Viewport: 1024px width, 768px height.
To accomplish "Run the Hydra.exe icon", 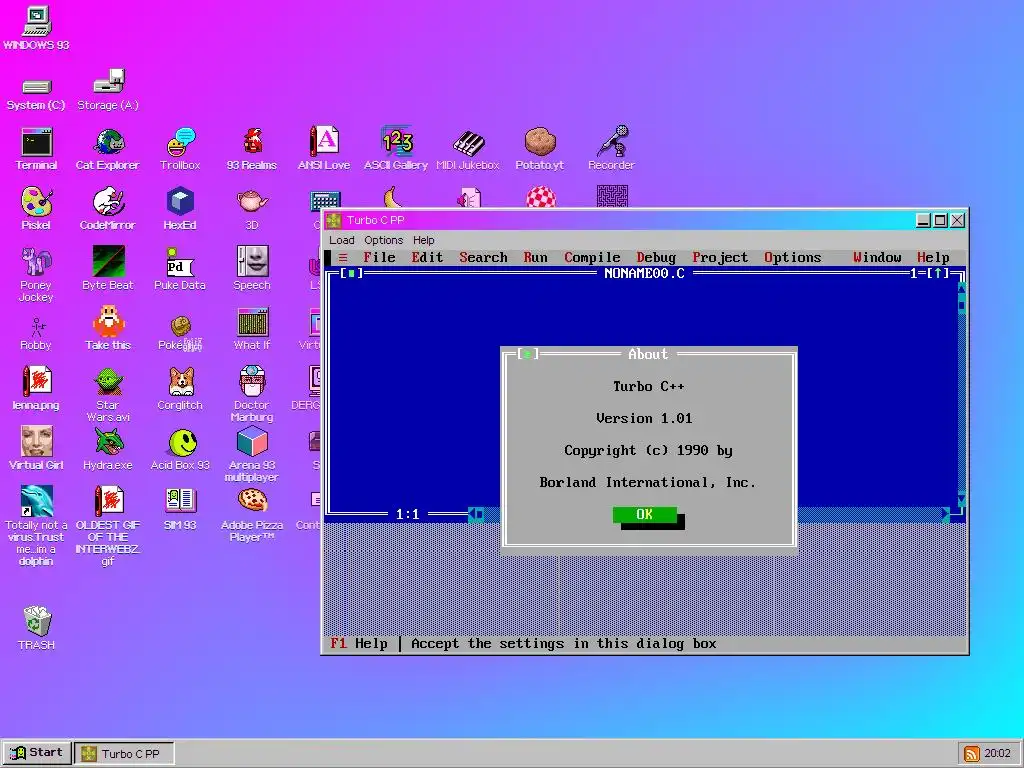I will click(x=108, y=449).
